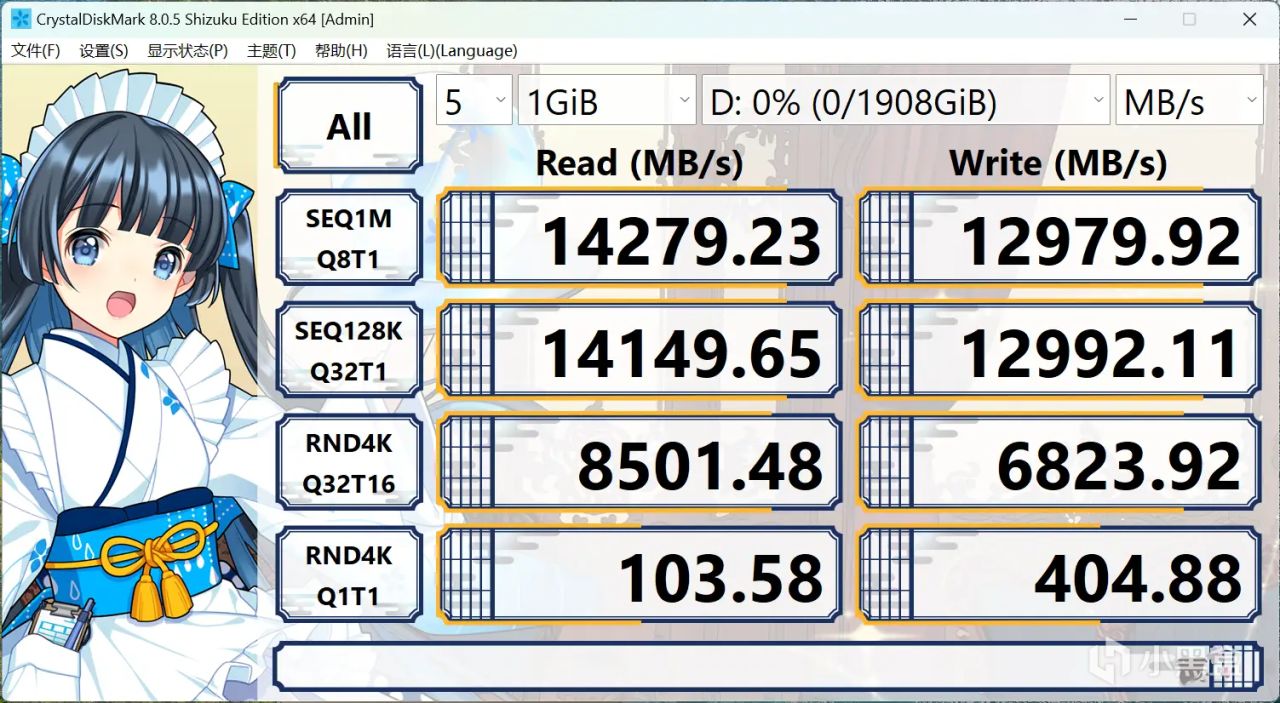Click the Read (MB/s) column header
Image resolution: width=1280 pixels, height=703 pixels.
point(640,163)
